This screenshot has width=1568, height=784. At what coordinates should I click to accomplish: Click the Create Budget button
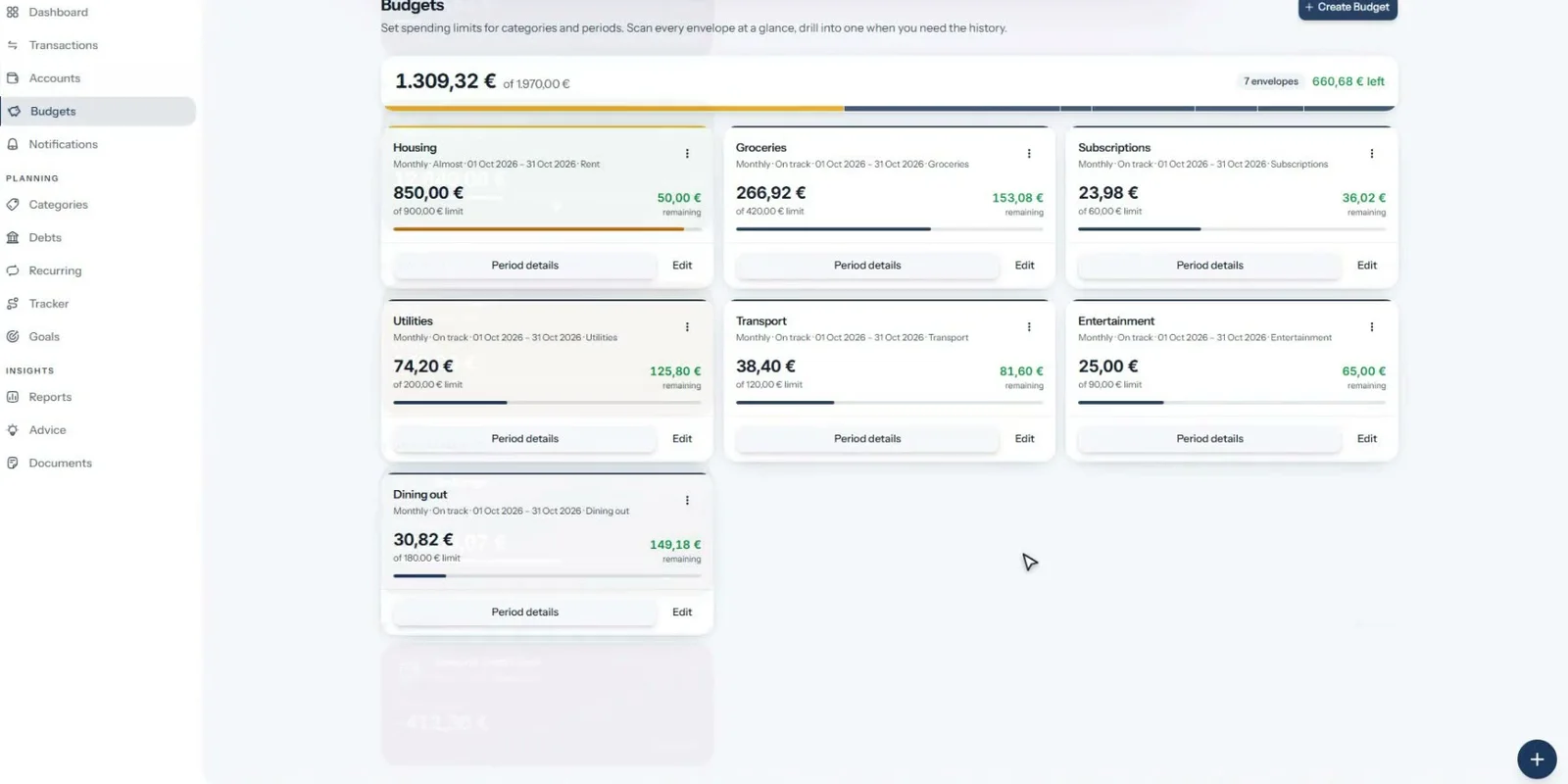(x=1347, y=8)
